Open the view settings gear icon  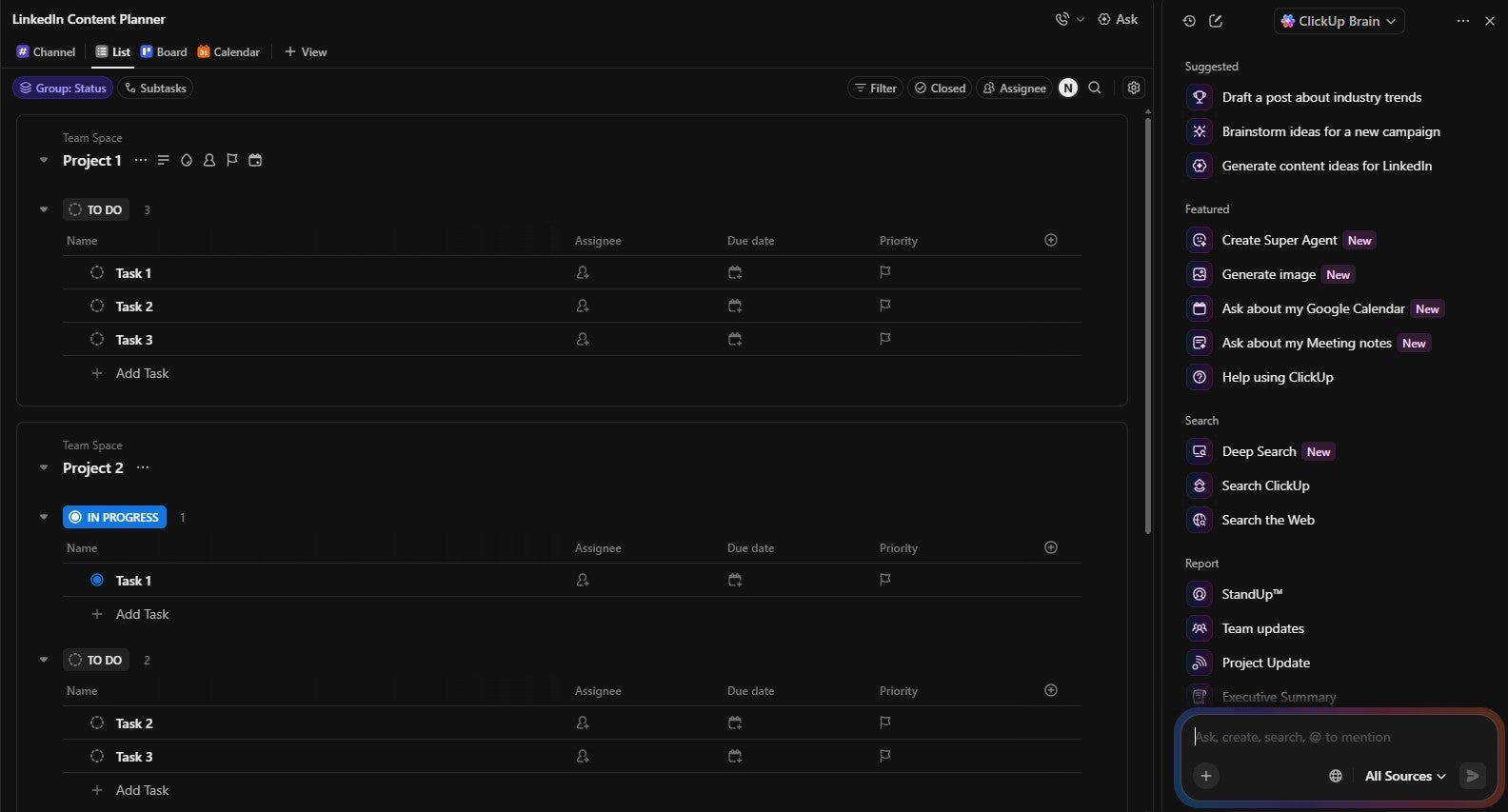coord(1133,88)
